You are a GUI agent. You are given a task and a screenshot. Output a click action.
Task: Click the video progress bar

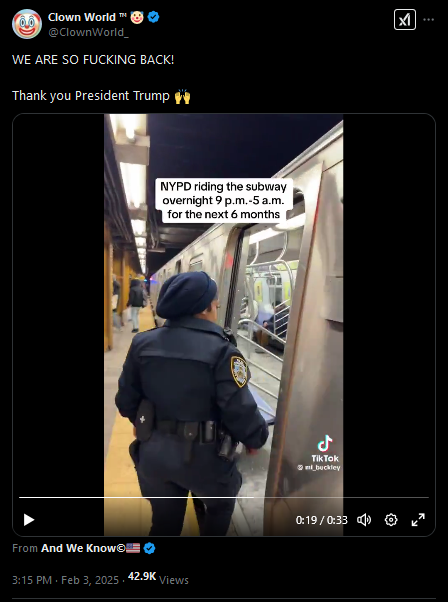pos(224,498)
